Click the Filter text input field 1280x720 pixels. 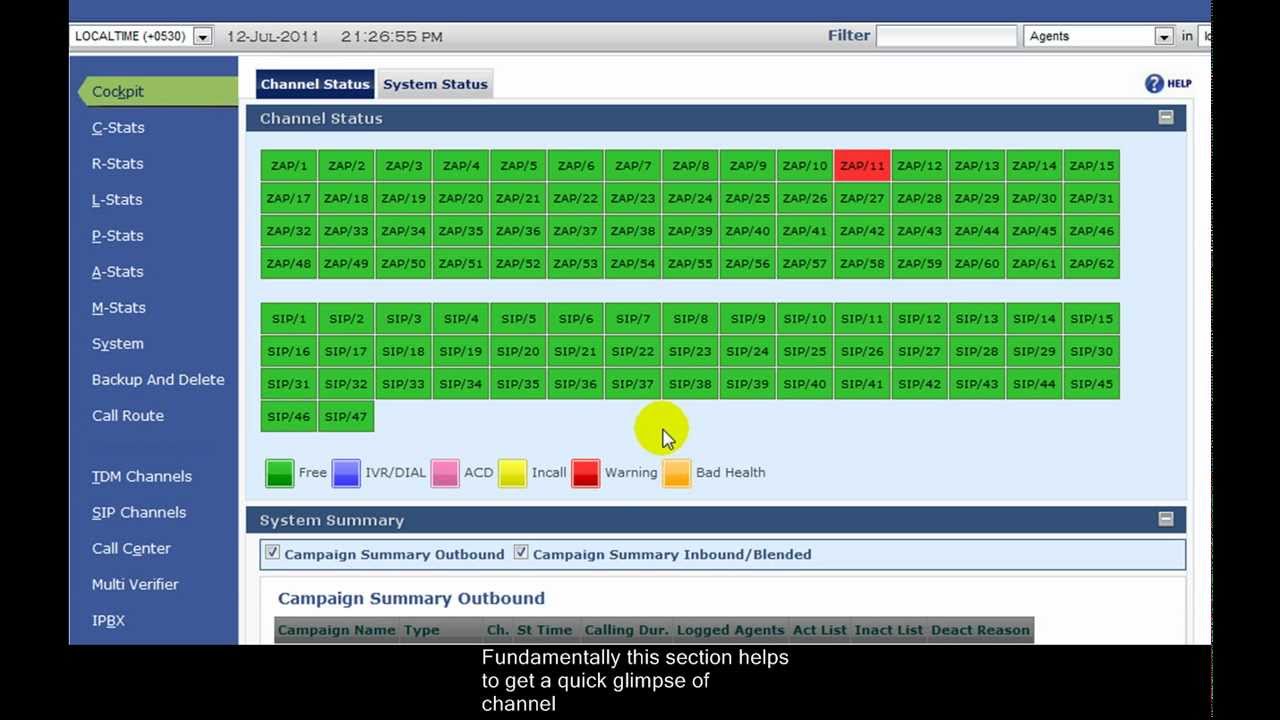pyautogui.click(x=946, y=36)
